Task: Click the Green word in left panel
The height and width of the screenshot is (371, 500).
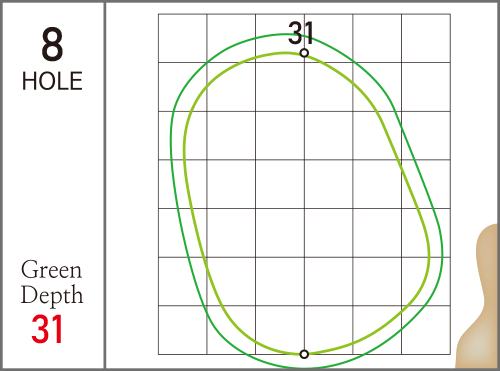Action: (51, 270)
